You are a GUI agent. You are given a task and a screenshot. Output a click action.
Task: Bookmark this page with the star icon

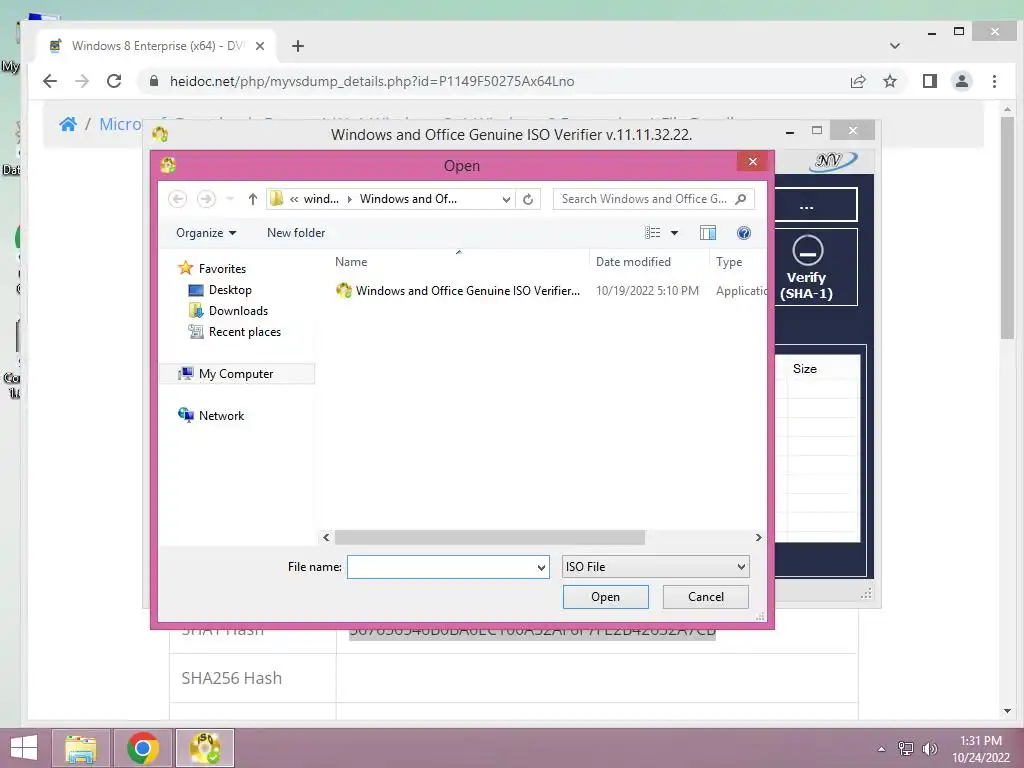(x=889, y=81)
